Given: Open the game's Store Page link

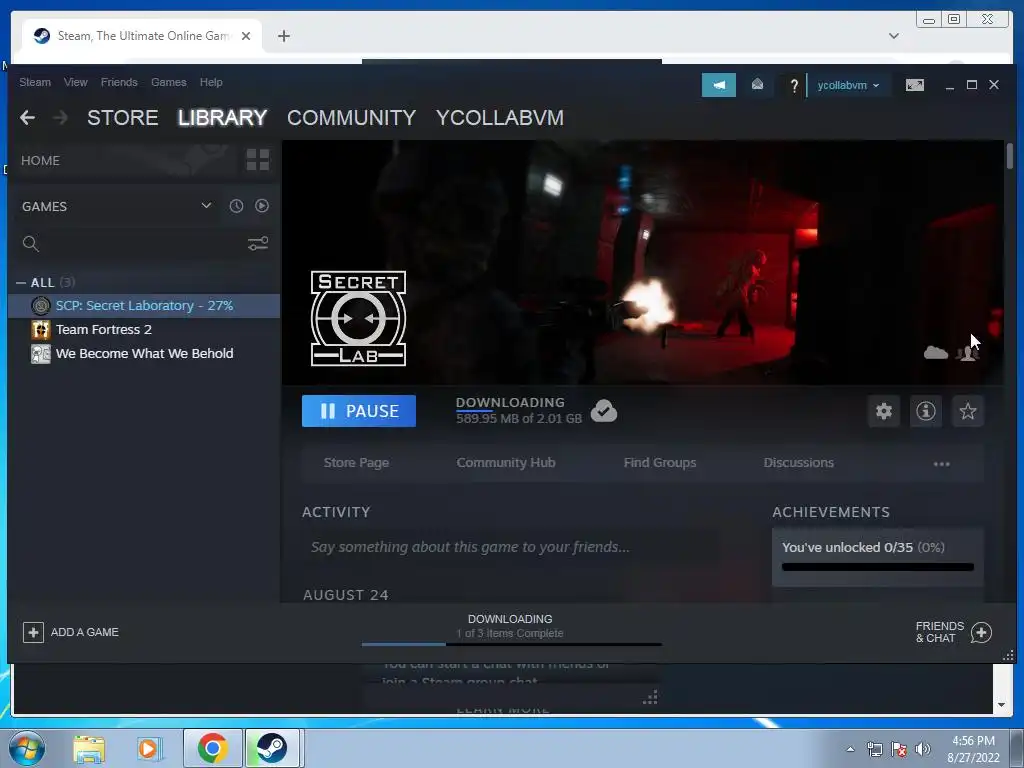Looking at the screenshot, I should (356, 462).
